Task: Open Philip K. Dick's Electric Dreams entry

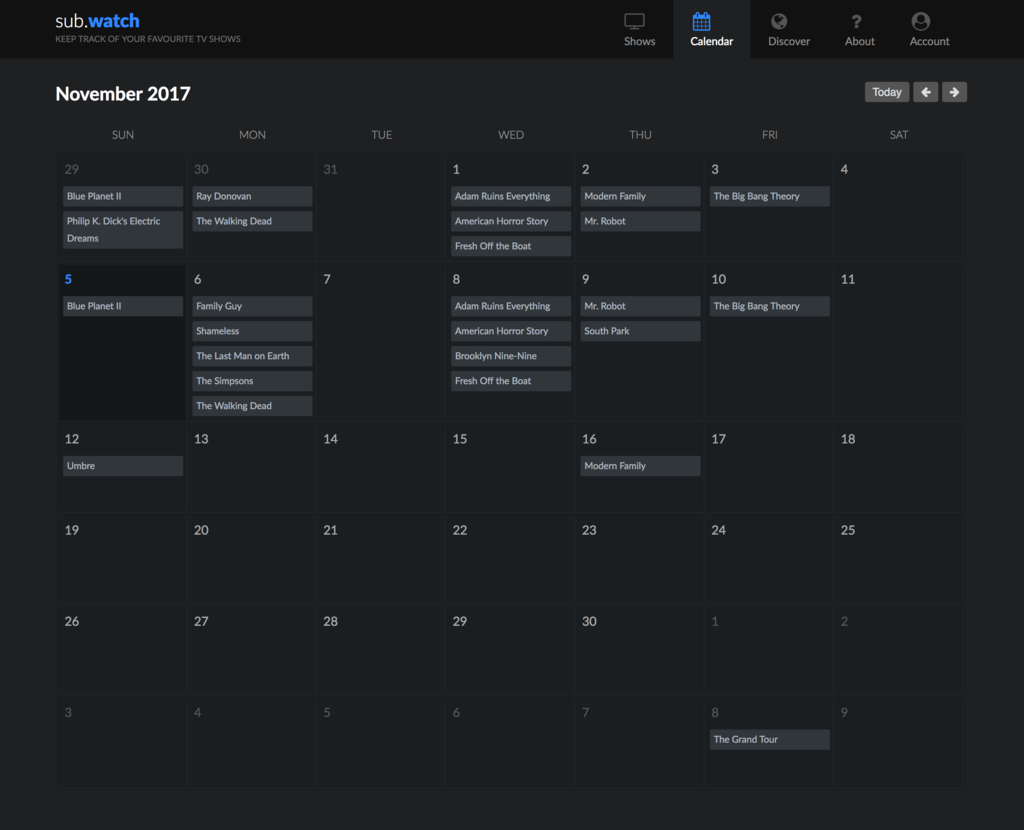Action: [123, 230]
